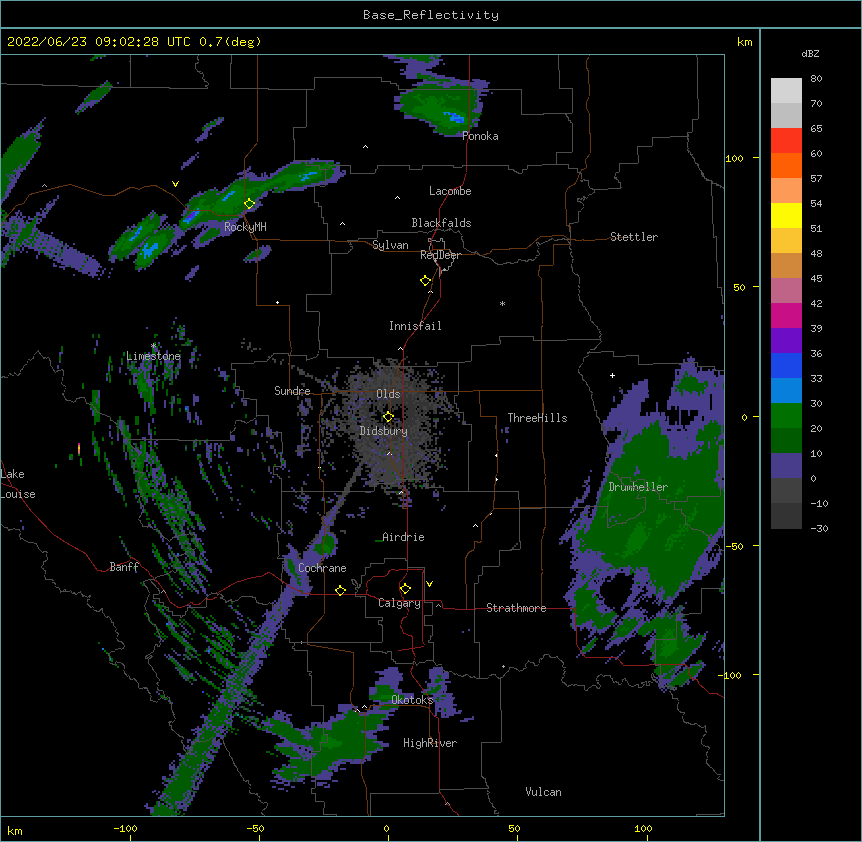Image resolution: width=862 pixels, height=842 pixels.
Task: Click the Lacombe town label
Action: click(450, 191)
